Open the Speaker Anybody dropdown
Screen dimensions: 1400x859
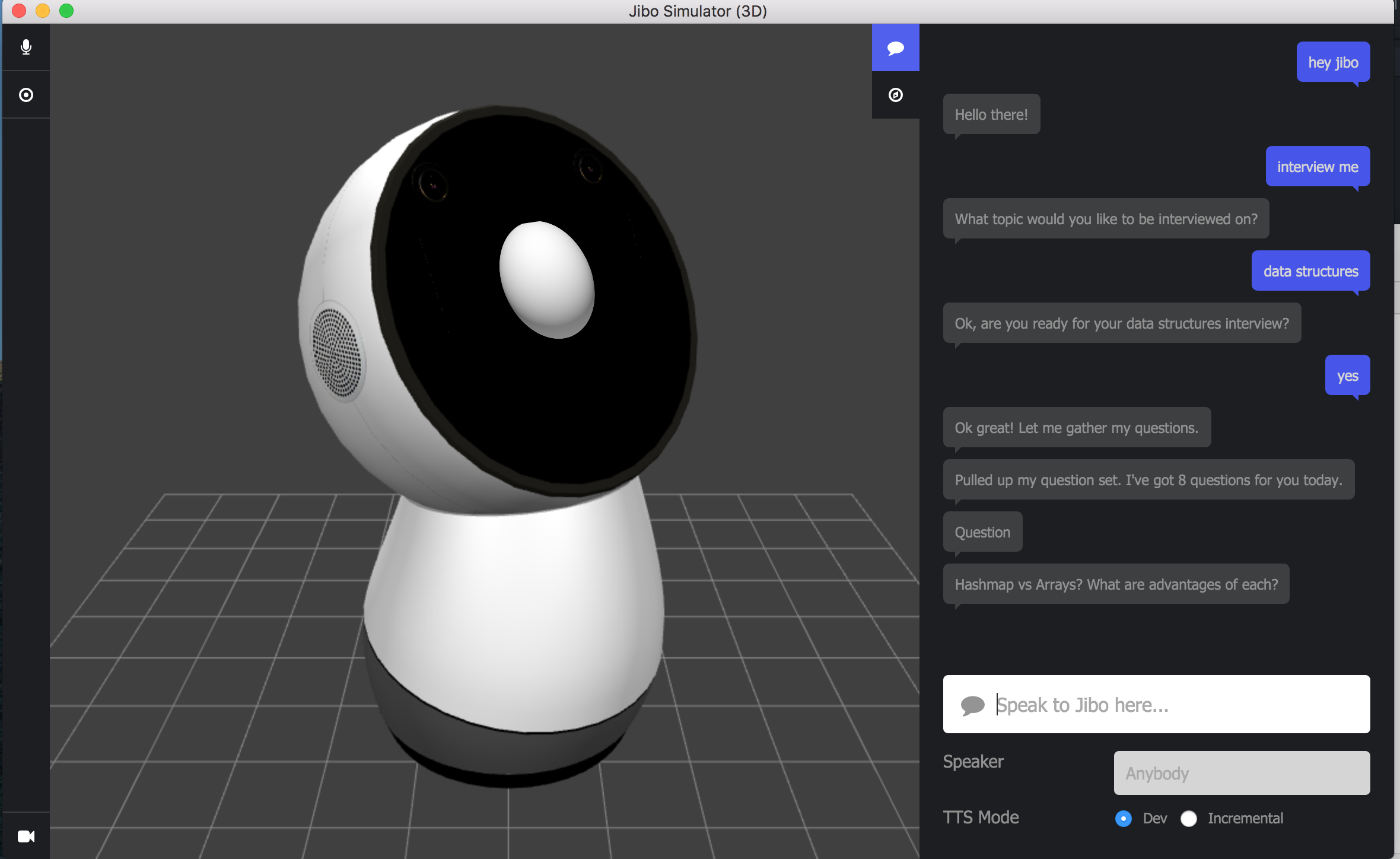pyautogui.click(x=1241, y=773)
